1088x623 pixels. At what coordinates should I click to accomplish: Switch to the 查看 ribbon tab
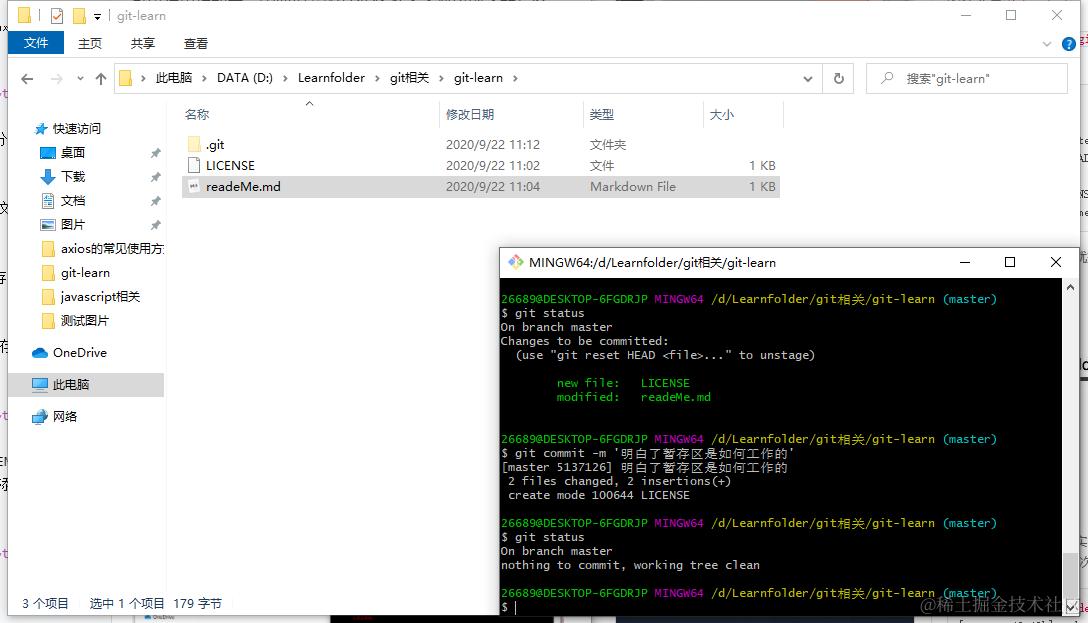pyautogui.click(x=196, y=44)
